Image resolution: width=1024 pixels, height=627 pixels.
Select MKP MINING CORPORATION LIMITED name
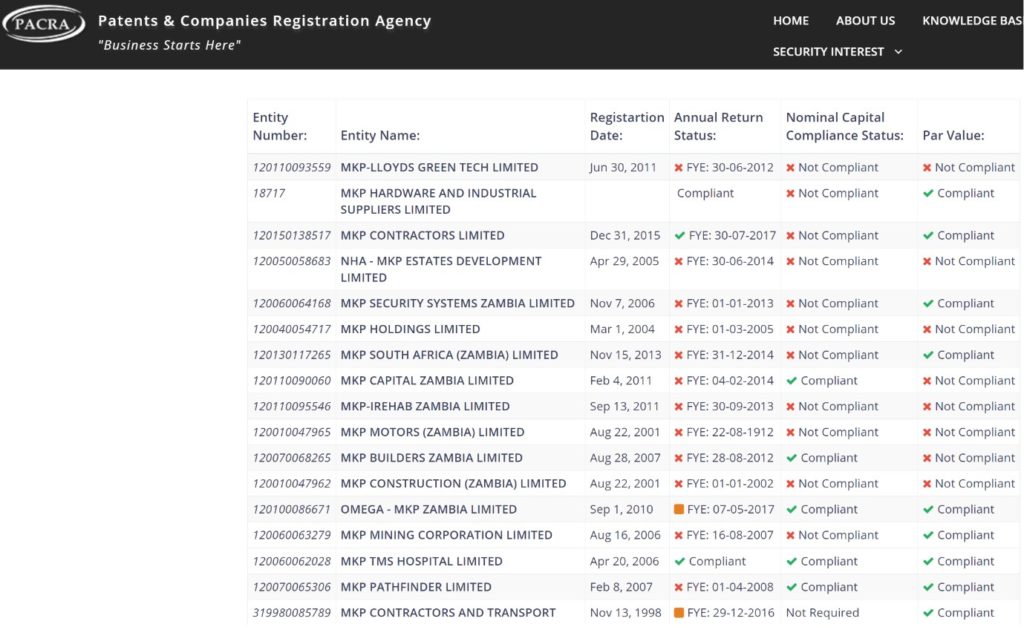pyautogui.click(x=446, y=535)
